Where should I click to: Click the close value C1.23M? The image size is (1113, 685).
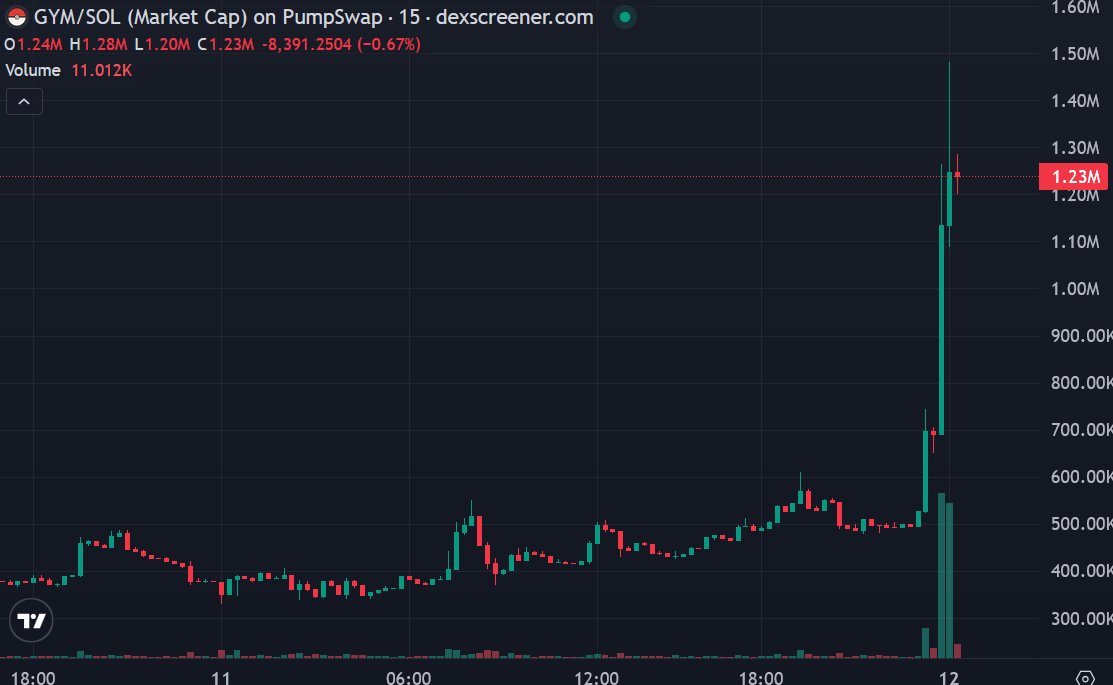point(225,44)
